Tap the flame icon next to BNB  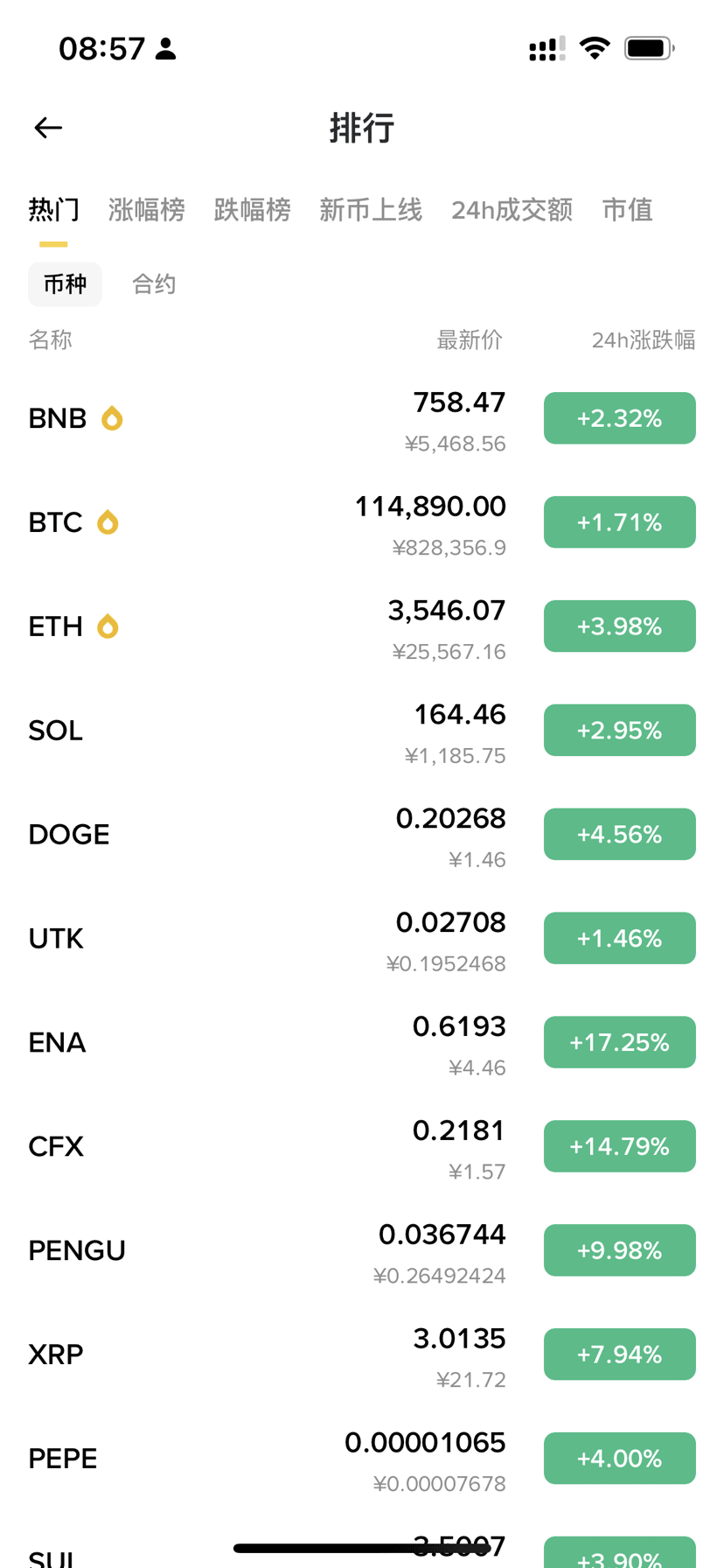(112, 418)
